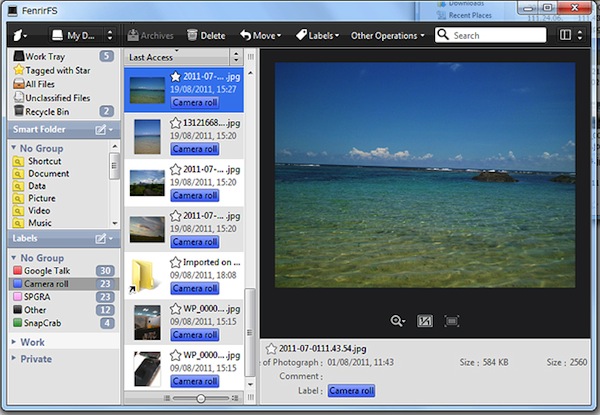Select the 13121668 beach thumbnail
600x415 pixels.
[147, 137]
